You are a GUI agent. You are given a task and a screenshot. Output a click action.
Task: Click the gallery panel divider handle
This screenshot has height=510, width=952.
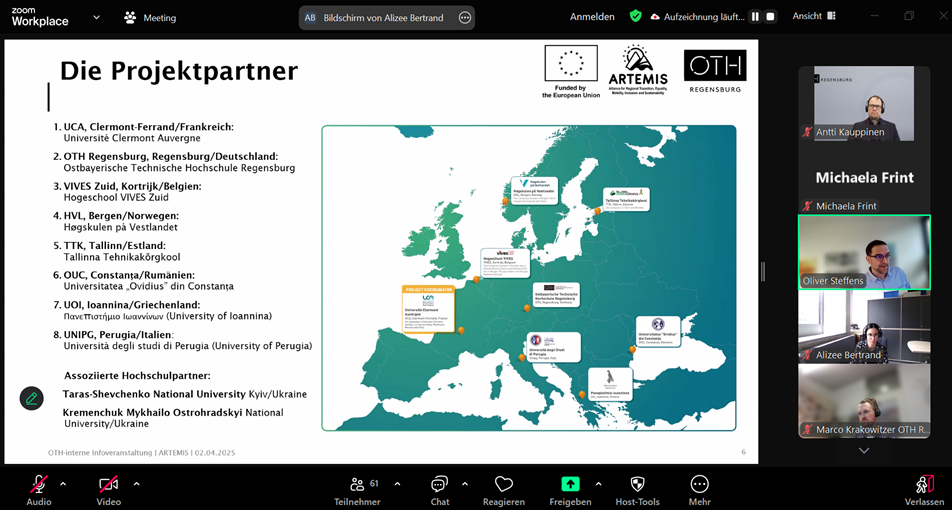(763, 271)
